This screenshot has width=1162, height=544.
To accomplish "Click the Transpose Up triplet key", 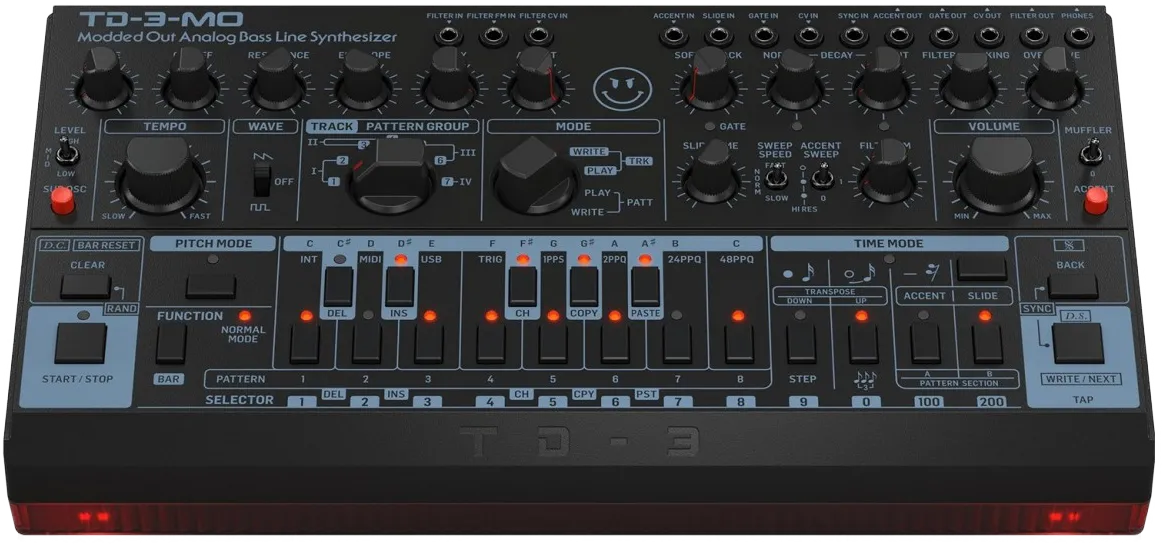I will [x=863, y=344].
